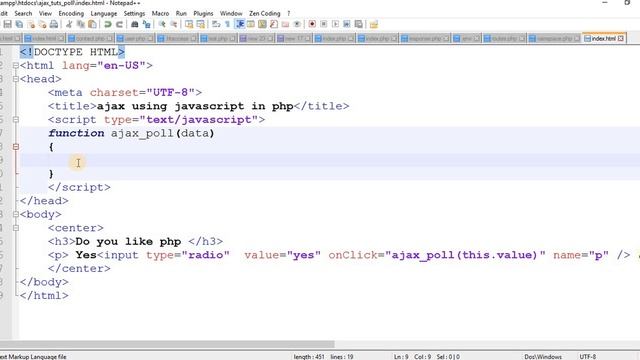Start macro recording with red dot icon
Image resolution: width=640 pixels, height=360 pixels.
pos(312,24)
